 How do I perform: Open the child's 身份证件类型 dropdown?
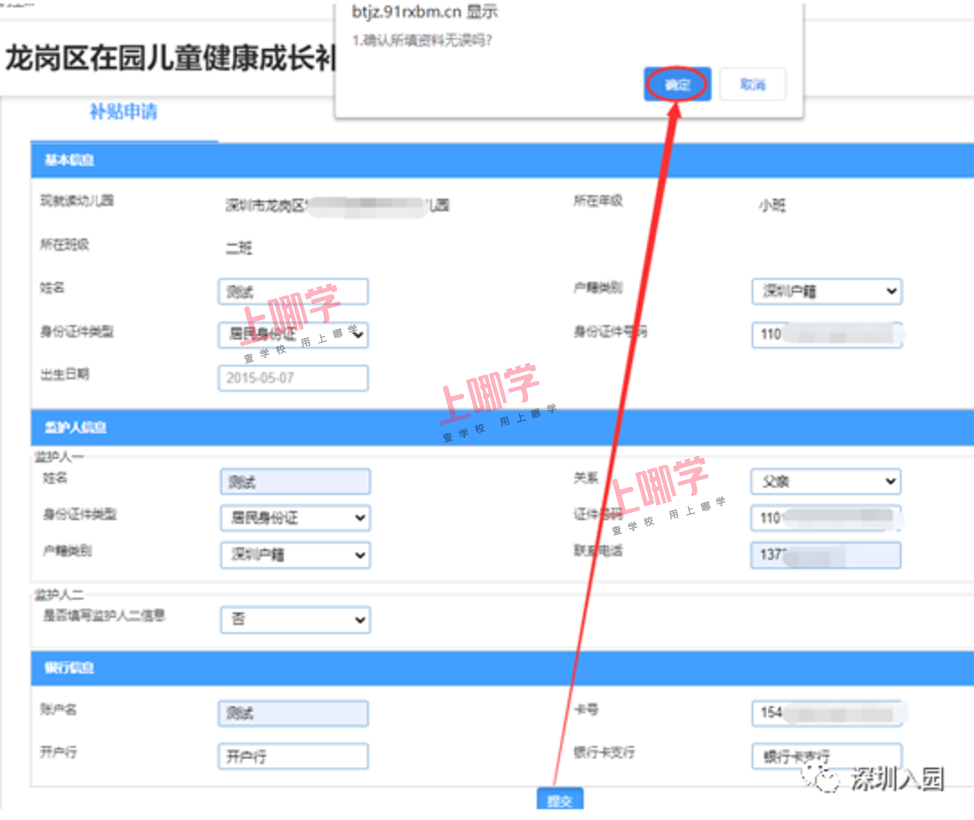click(293, 334)
